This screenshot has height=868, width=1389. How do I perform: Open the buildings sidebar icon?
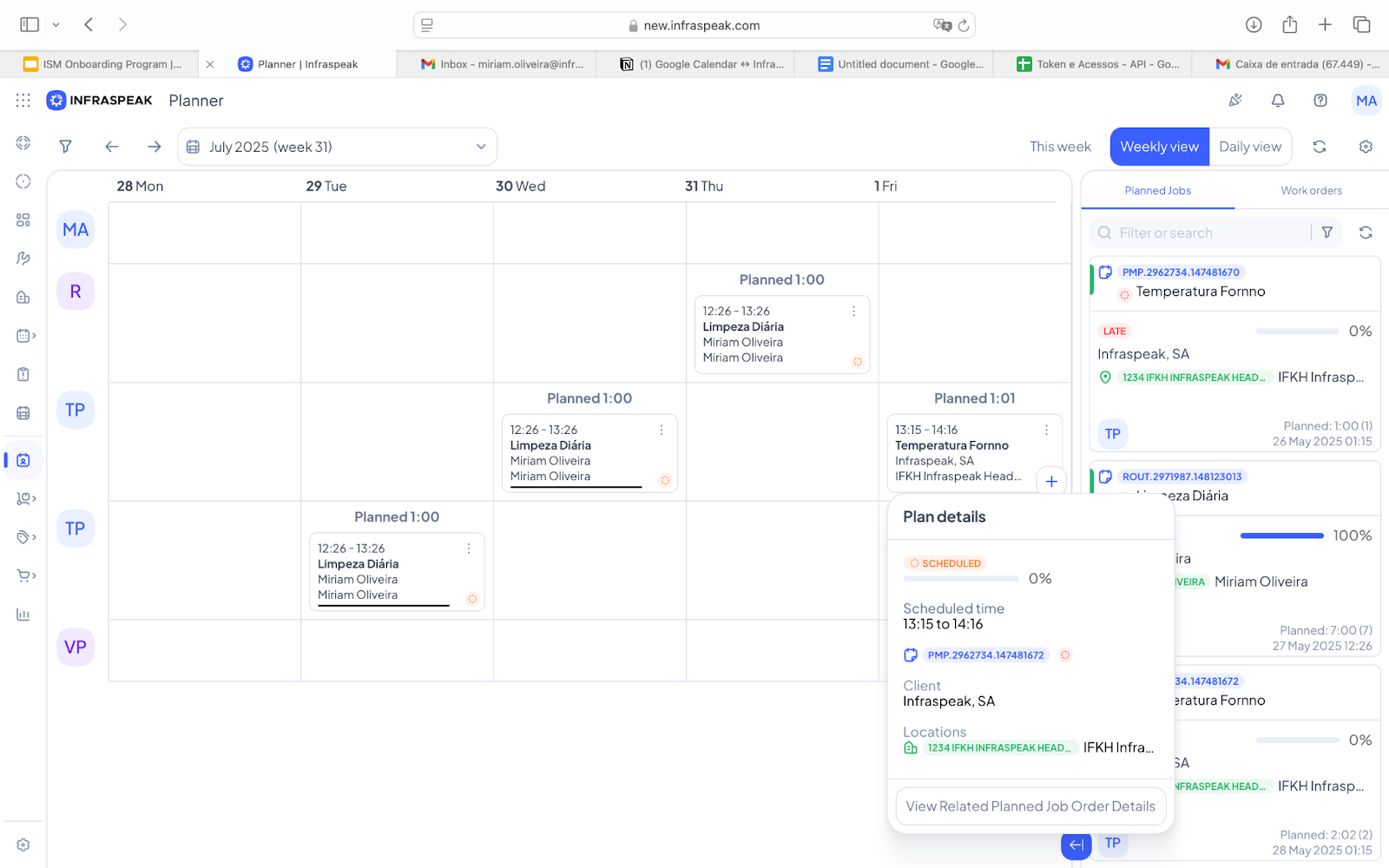pyautogui.click(x=23, y=297)
